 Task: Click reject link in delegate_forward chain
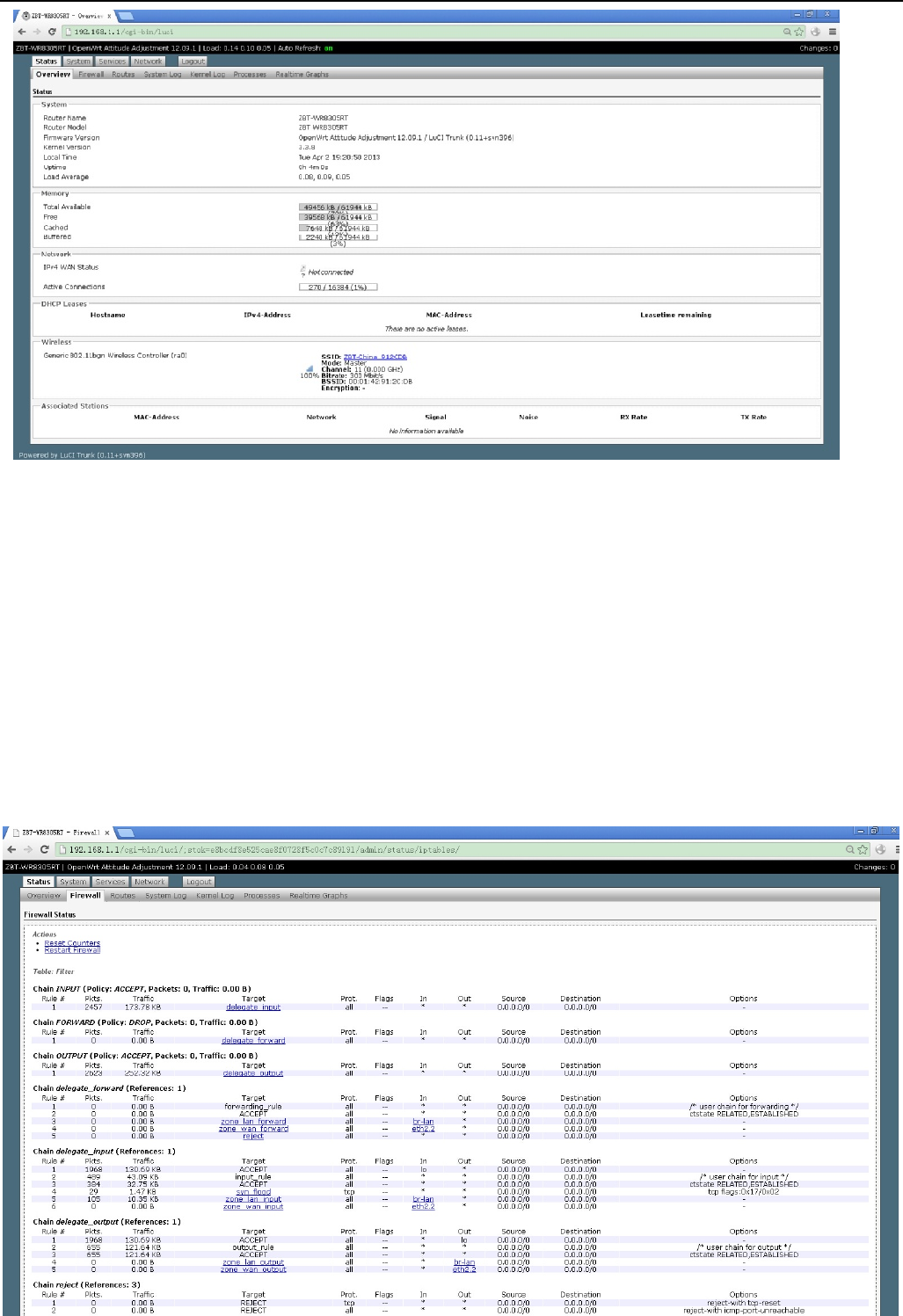253,1137
